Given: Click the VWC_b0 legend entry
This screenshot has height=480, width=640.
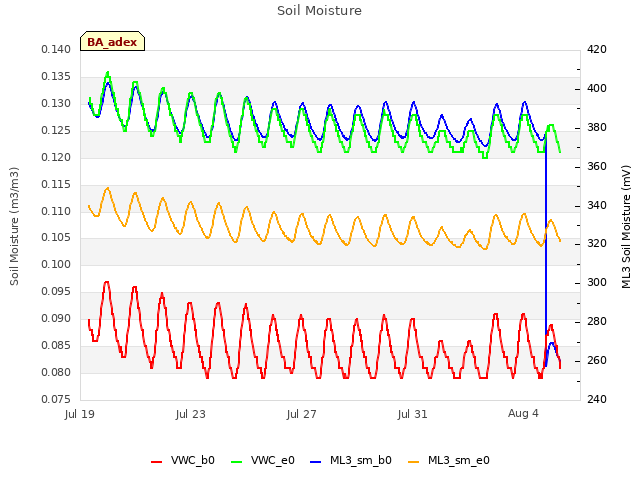Looking at the screenshot, I should tap(183, 460).
